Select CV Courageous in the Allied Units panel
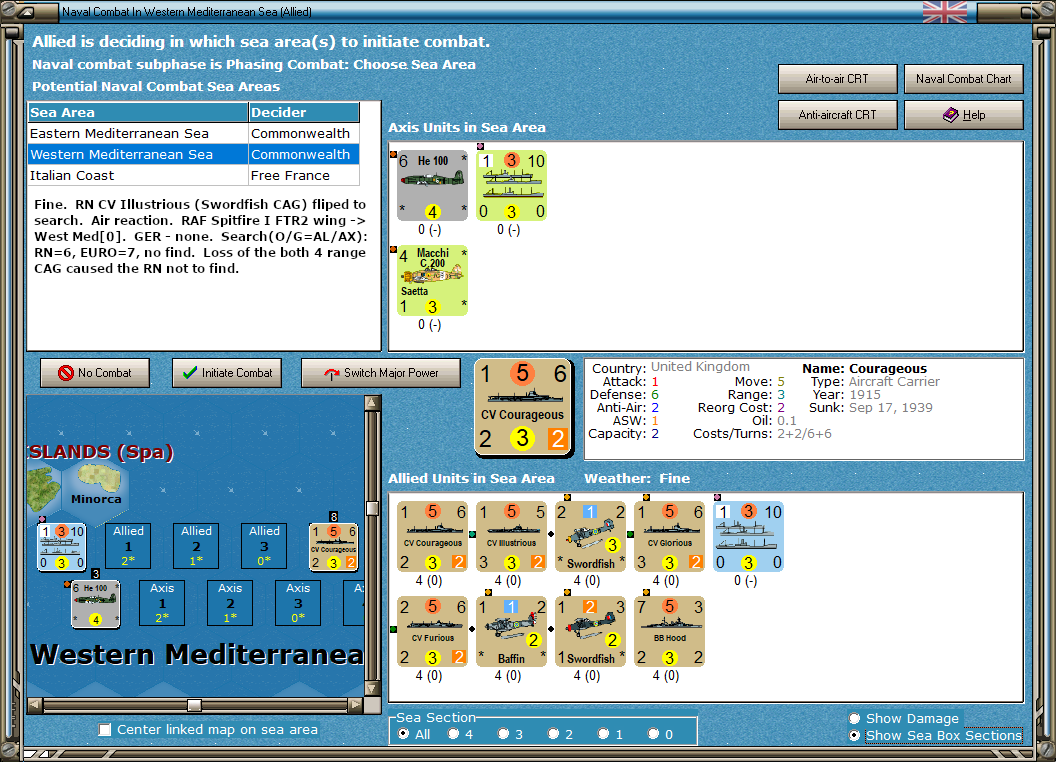The image size is (1056, 762). pos(432,536)
